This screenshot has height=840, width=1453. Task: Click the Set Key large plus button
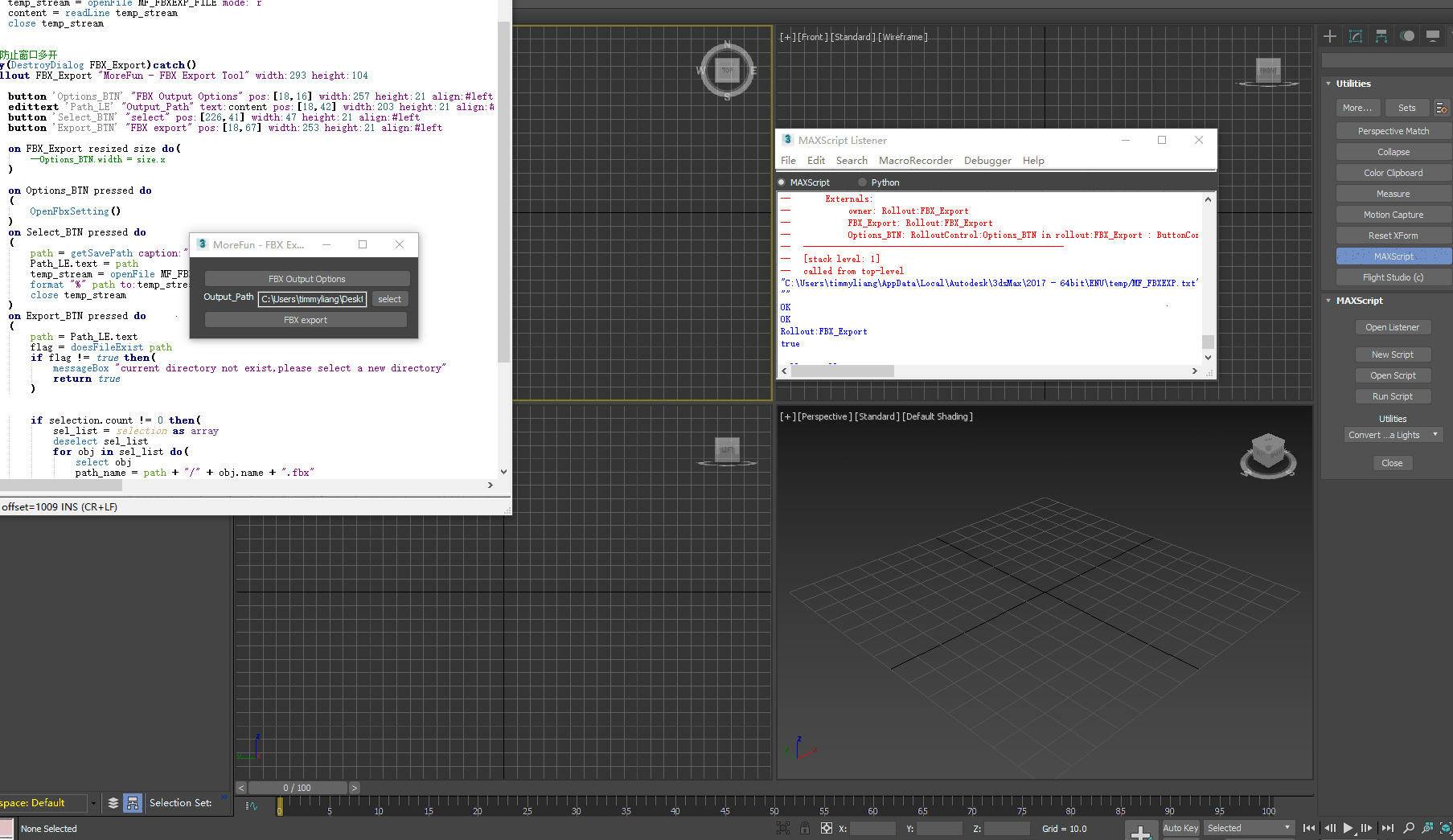[x=1141, y=832]
